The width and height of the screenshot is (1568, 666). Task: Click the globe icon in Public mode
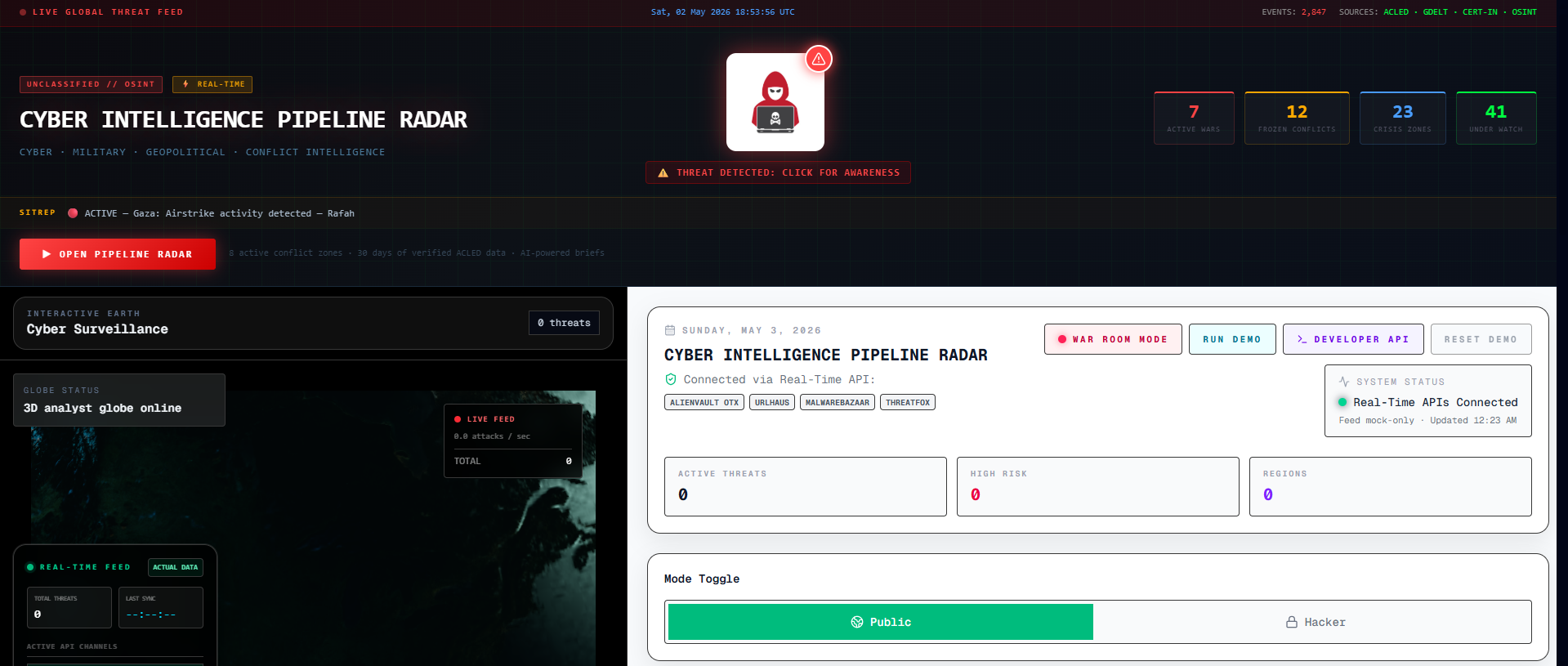857,622
